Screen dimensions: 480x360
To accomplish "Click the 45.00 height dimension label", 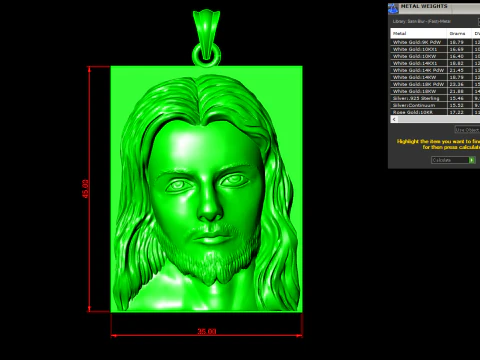I will click(x=85, y=189).
